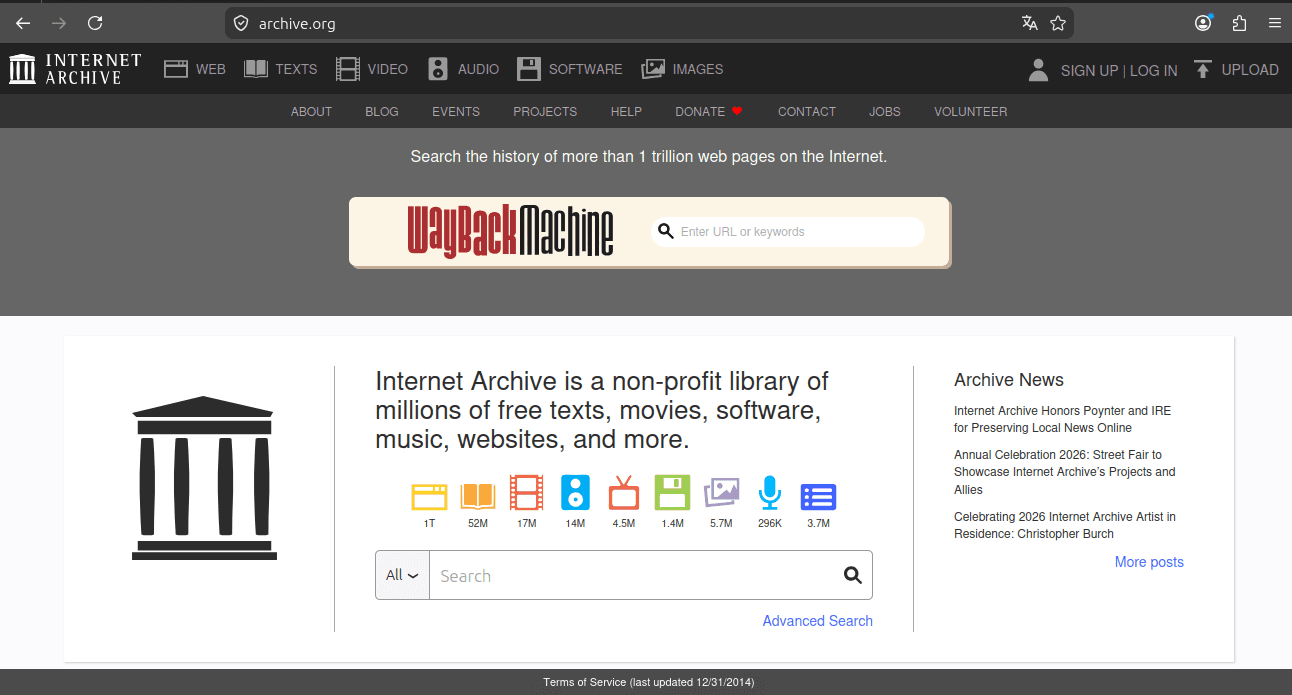Focus the Wayback Machine URL or keywords field
Viewport: 1292px width, 695px height.
point(788,232)
